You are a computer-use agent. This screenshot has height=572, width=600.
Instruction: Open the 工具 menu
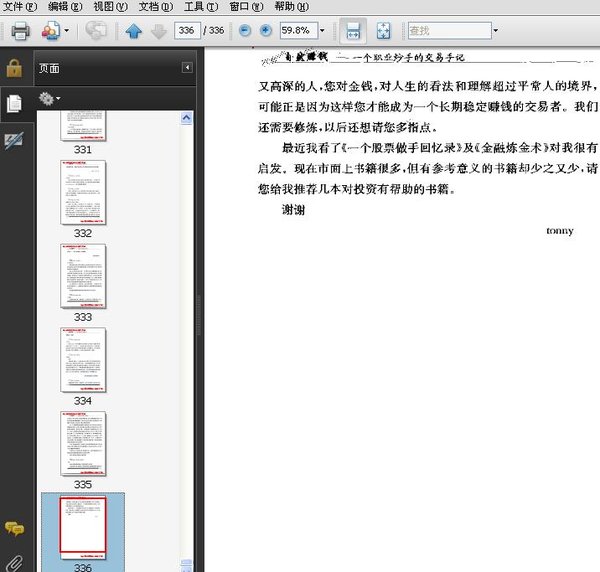coord(201,7)
